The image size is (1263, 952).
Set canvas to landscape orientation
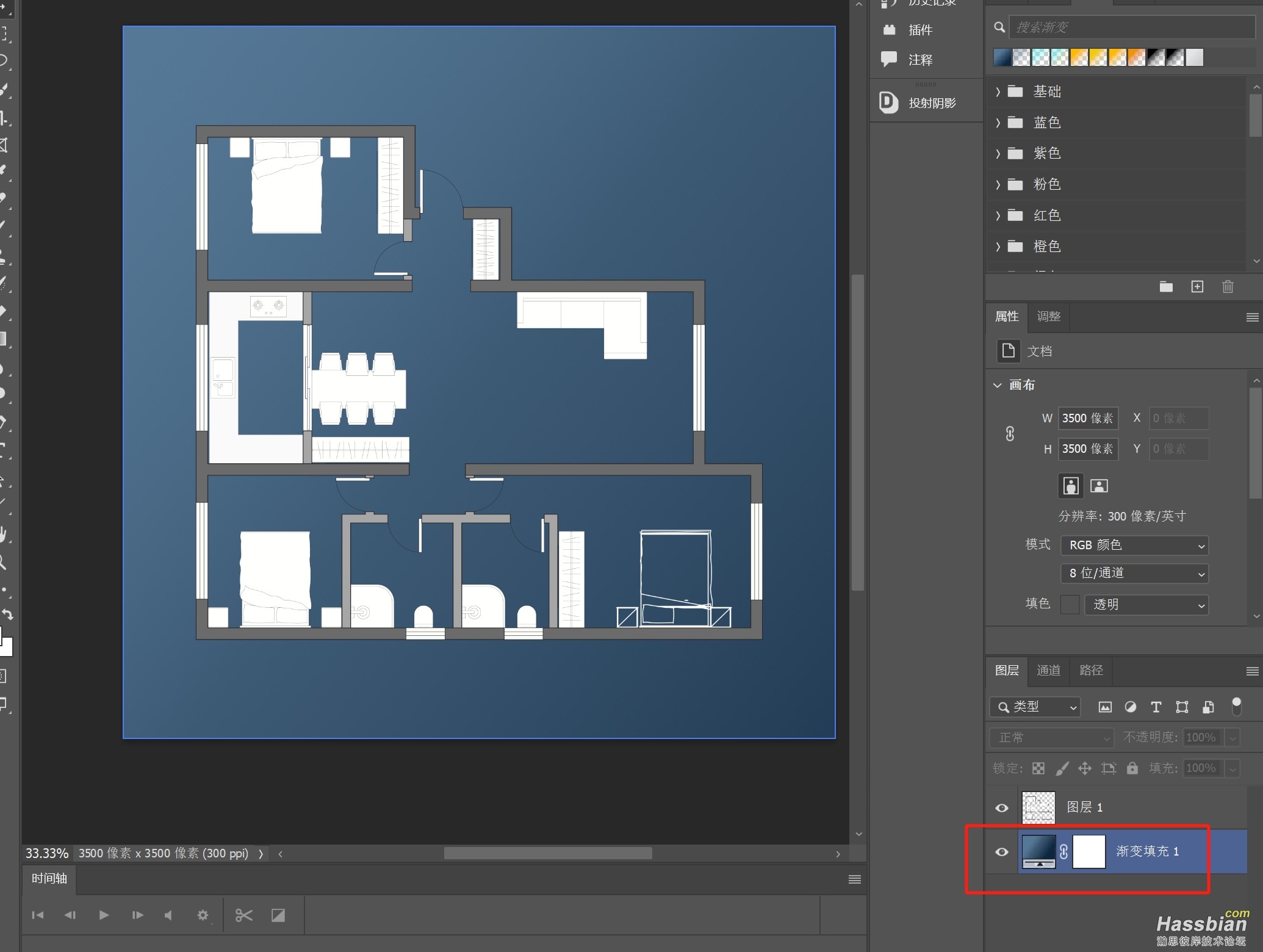point(1099,486)
